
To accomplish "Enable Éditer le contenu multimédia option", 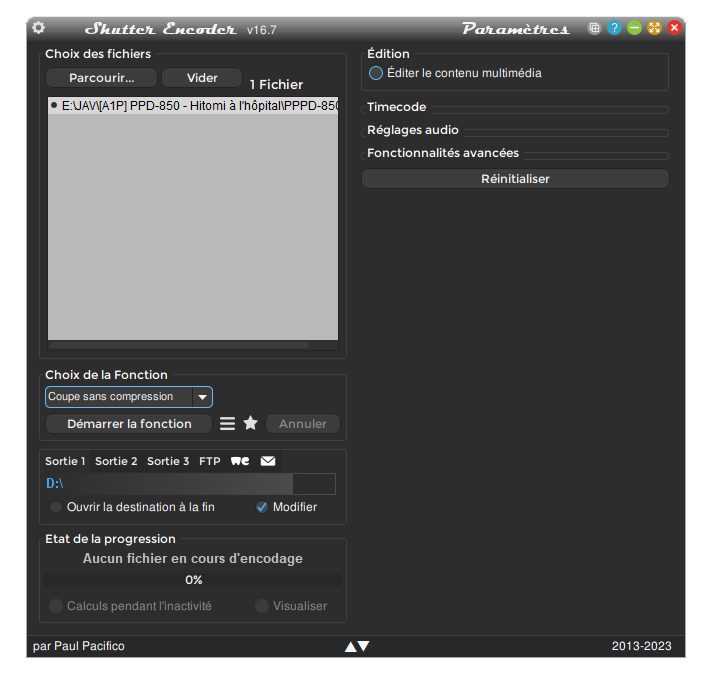I will [376, 73].
